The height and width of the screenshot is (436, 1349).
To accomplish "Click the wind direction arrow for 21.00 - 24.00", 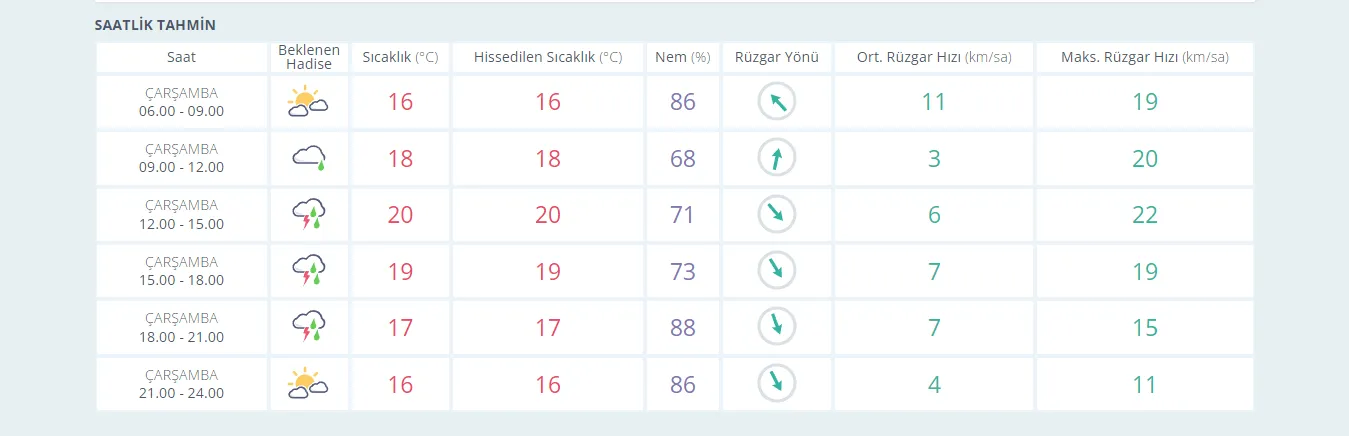I will 776,384.
